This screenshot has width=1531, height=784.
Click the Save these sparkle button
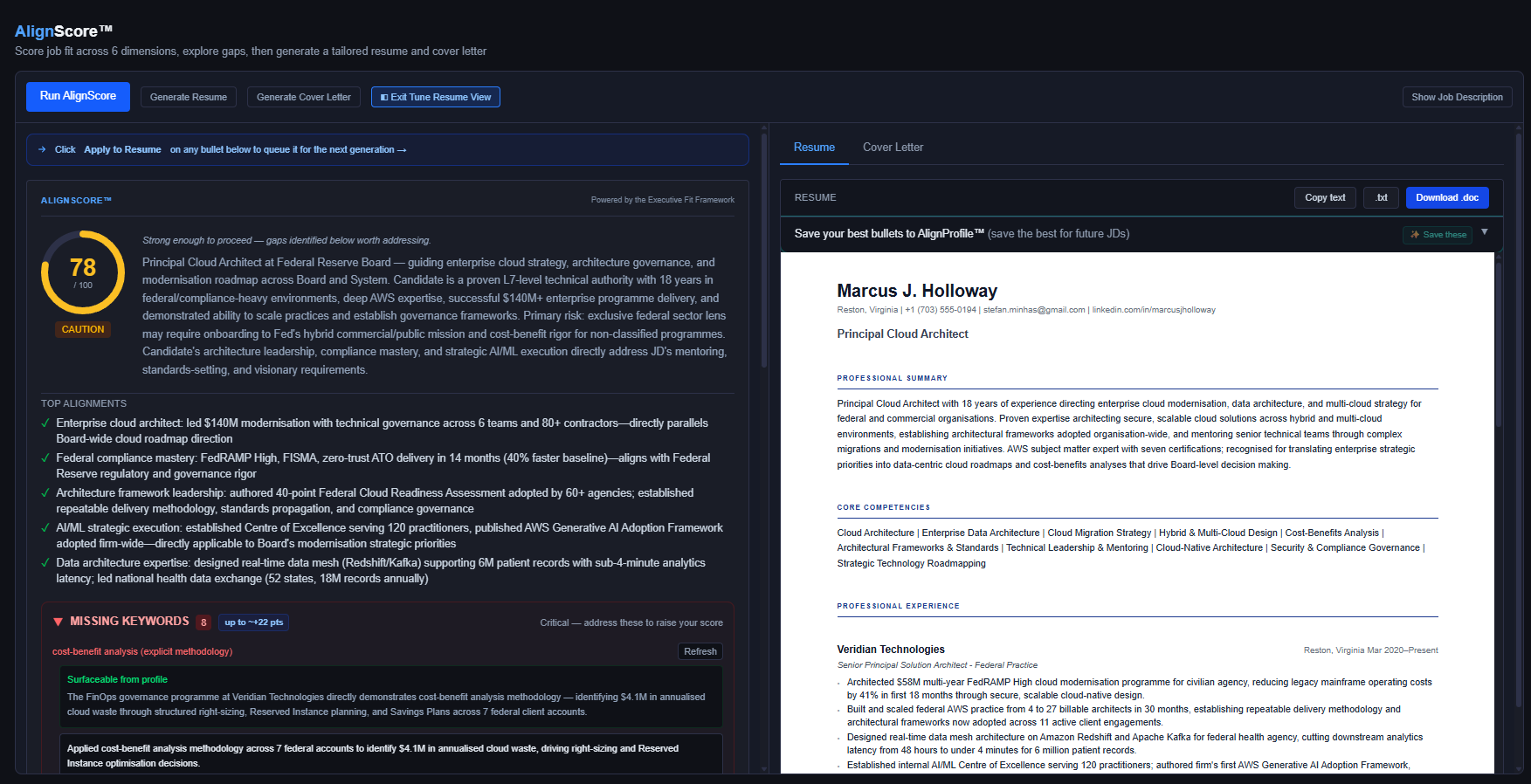(x=1438, y=235)
